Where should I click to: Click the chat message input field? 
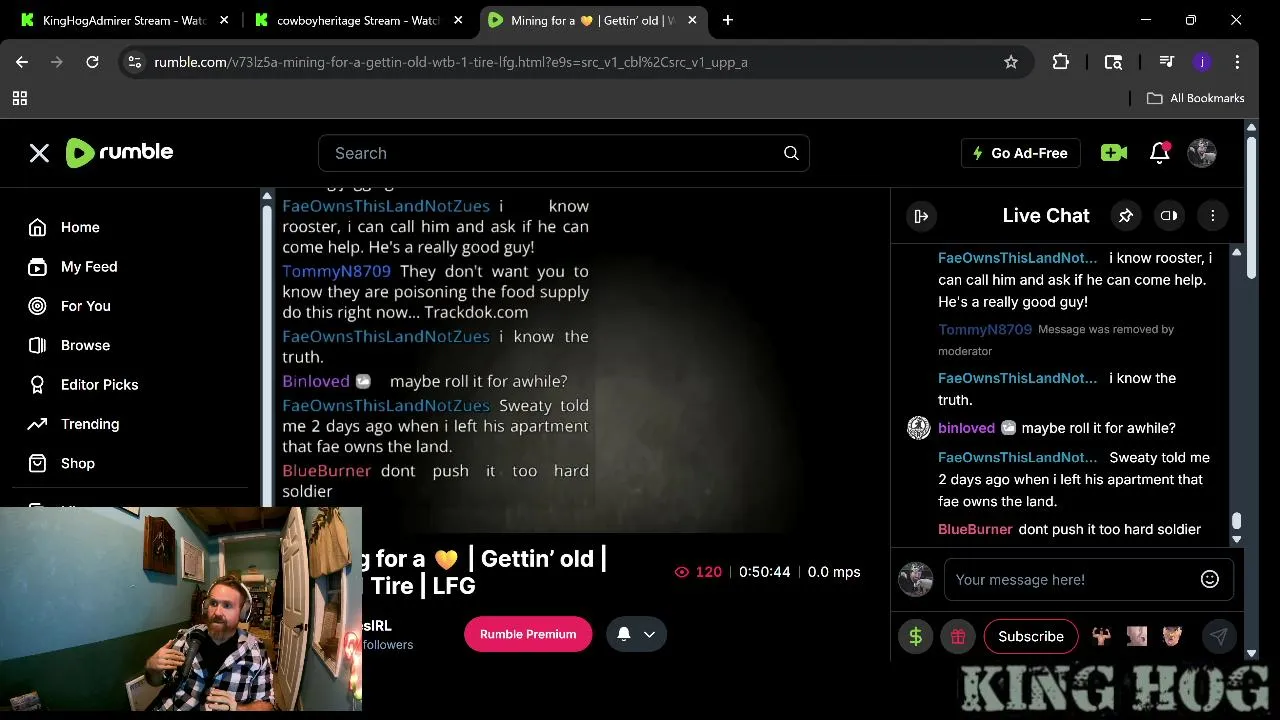[1070, 580]
